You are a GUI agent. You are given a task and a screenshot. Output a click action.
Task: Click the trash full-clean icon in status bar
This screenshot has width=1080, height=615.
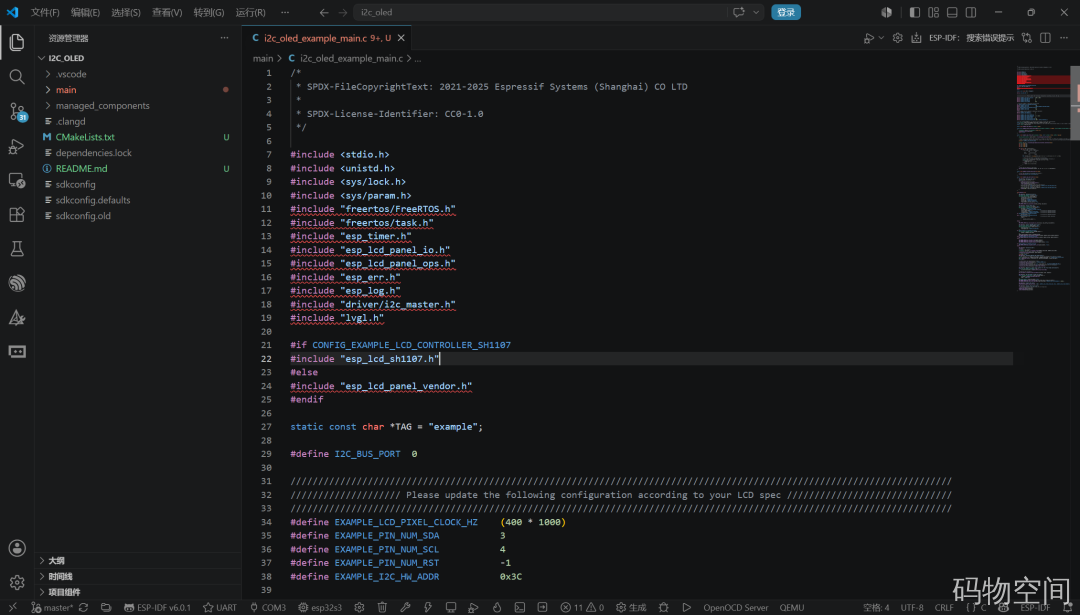(382, 607)
